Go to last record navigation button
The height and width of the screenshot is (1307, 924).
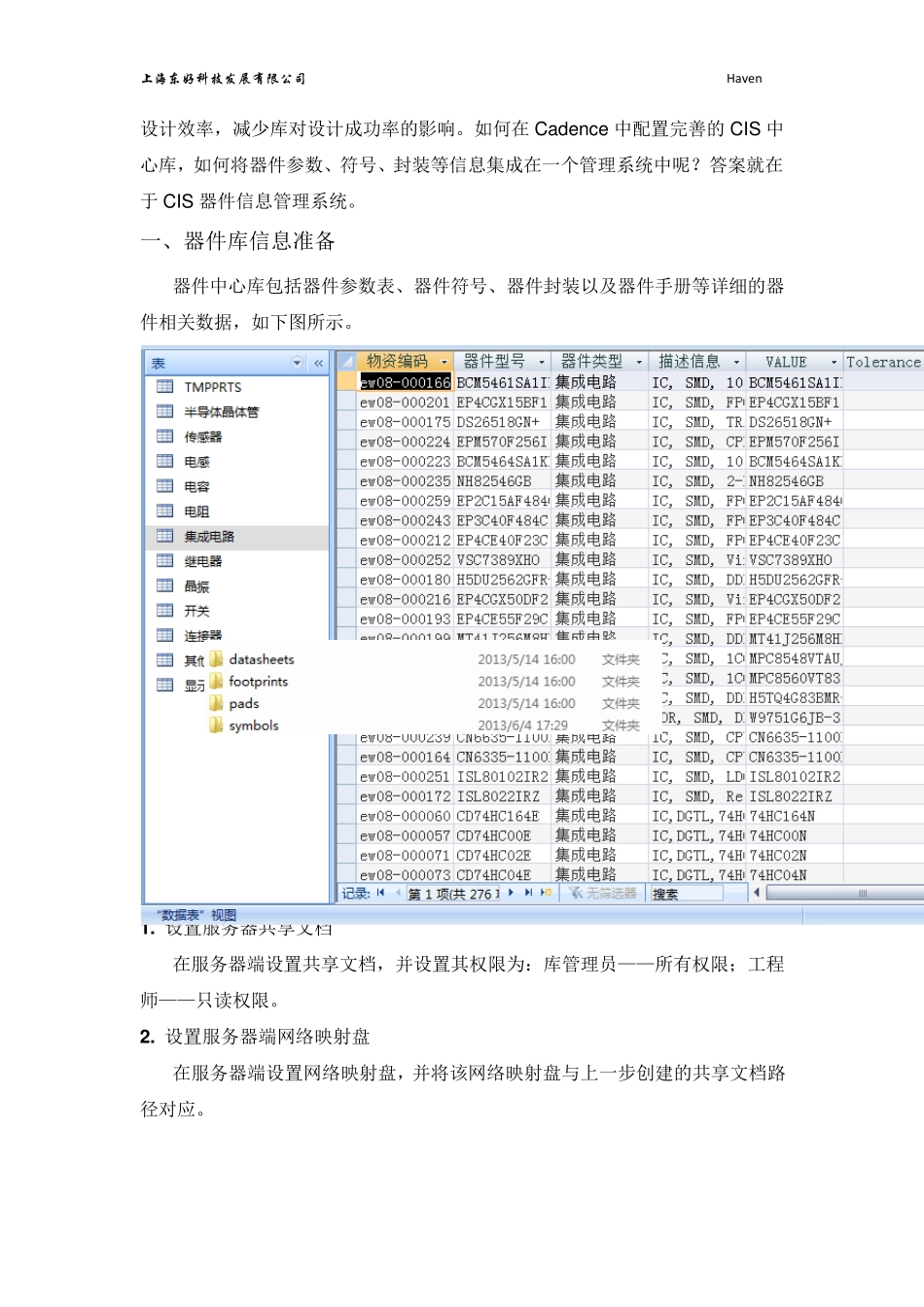pos(528,893)
